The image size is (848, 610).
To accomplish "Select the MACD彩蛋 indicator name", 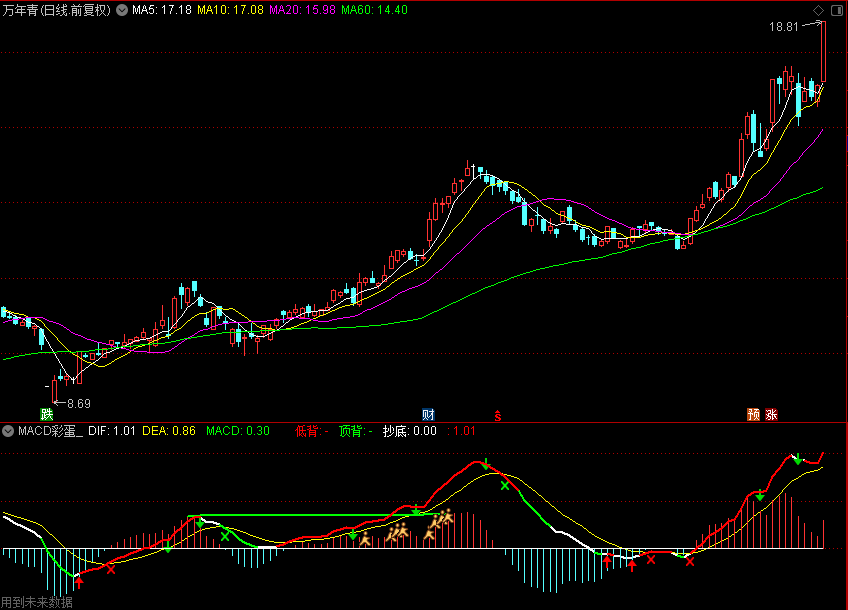I will [50, 431].
